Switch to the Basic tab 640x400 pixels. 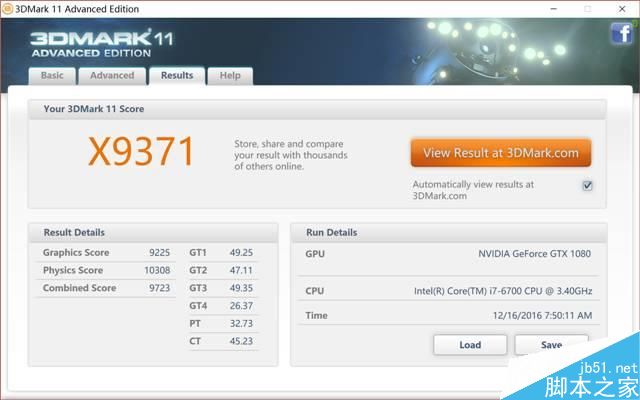click(52, 75)
